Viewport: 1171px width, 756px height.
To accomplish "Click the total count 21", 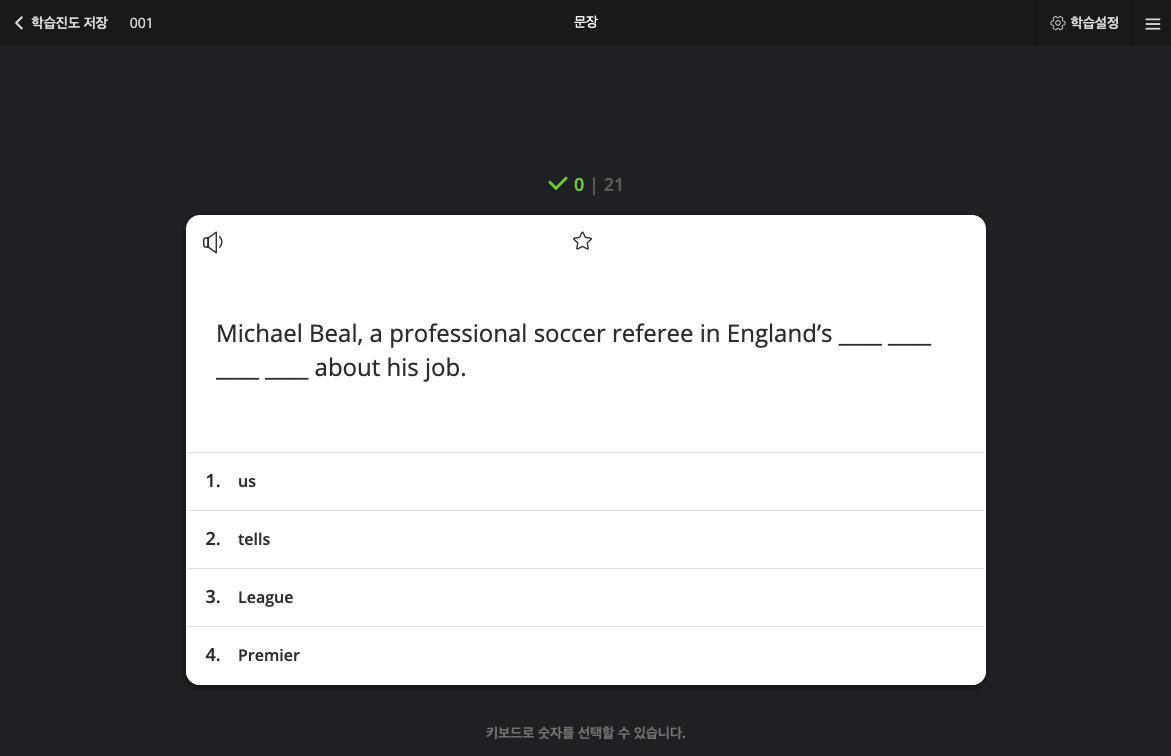I will click(x=613, y=185).
